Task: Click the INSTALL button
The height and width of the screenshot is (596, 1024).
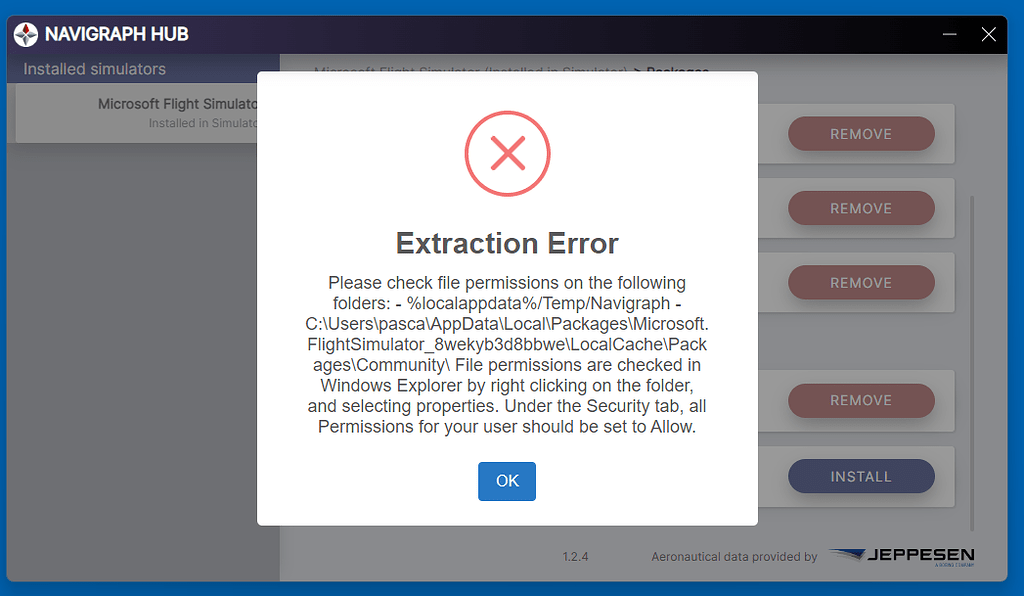Action: [861, 476]
